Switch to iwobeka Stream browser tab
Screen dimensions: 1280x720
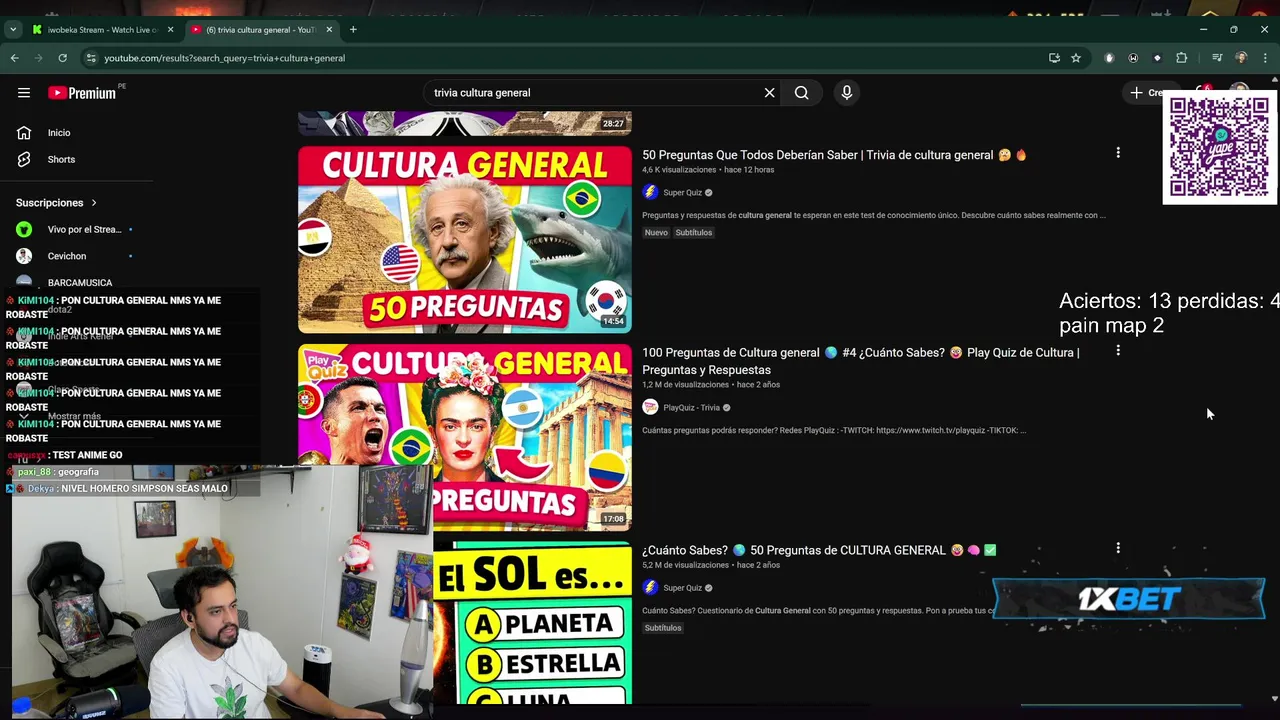[x=103, y=30]
